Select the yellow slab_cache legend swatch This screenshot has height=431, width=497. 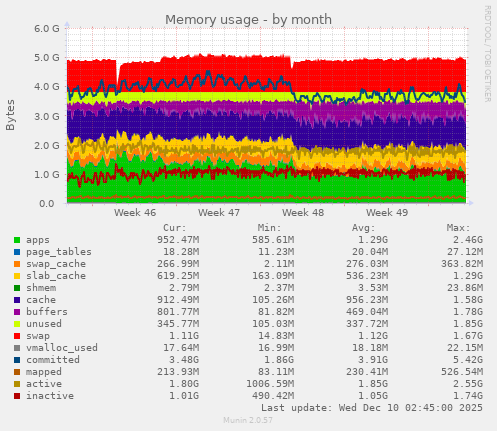click(17, 276)
